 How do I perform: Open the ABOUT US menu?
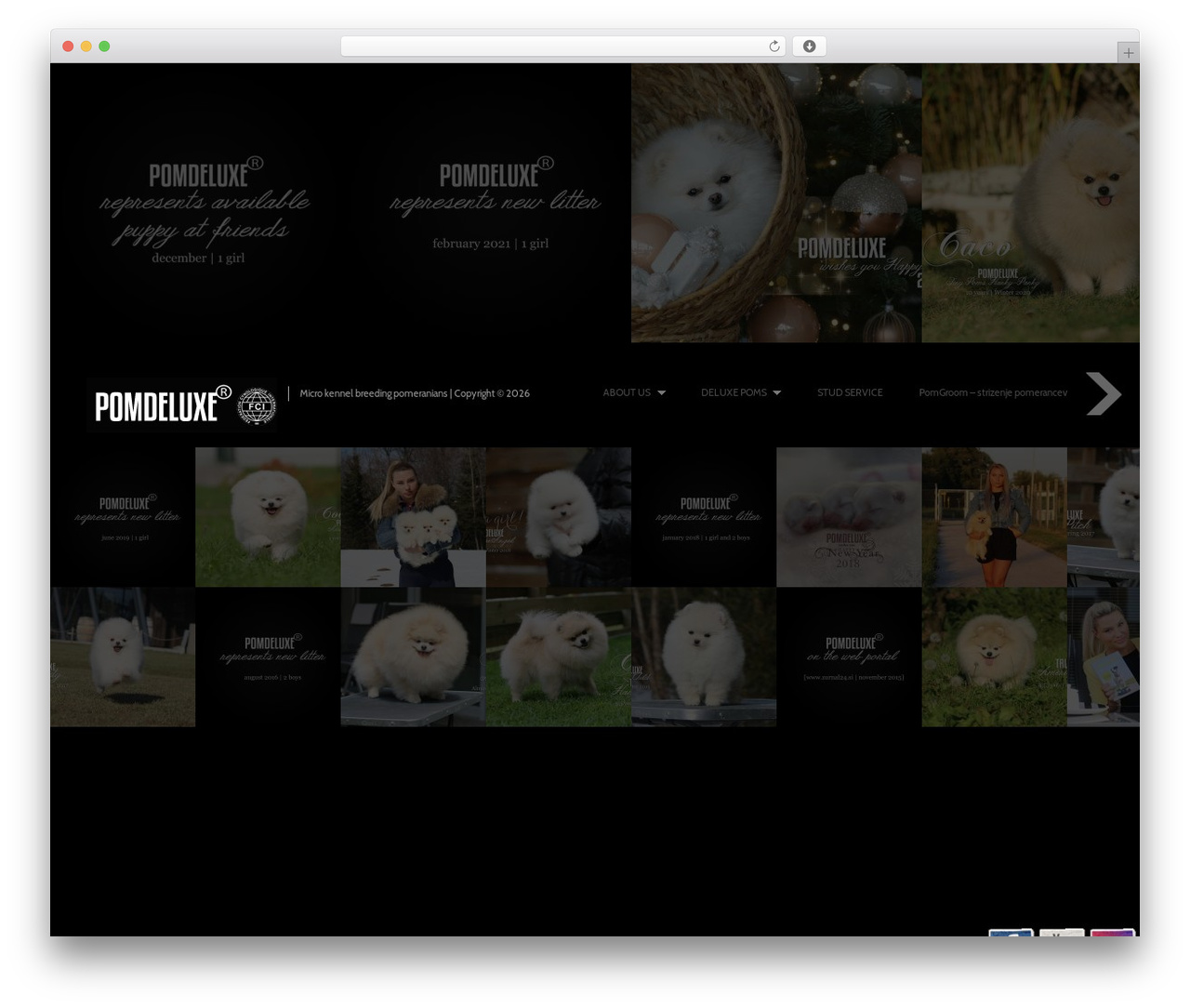[627, 392]
